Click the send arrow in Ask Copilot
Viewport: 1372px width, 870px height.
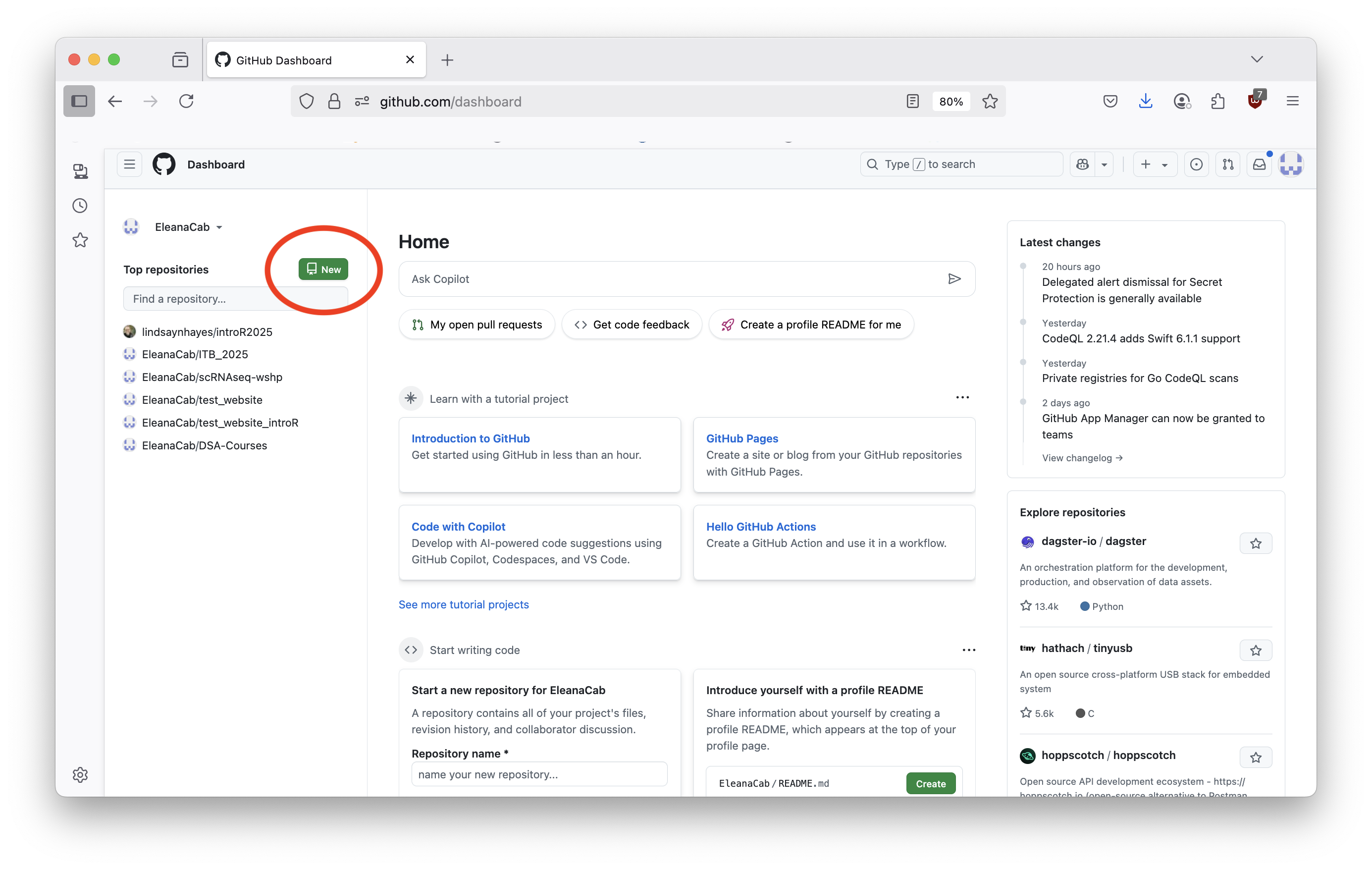click(954, 279)
